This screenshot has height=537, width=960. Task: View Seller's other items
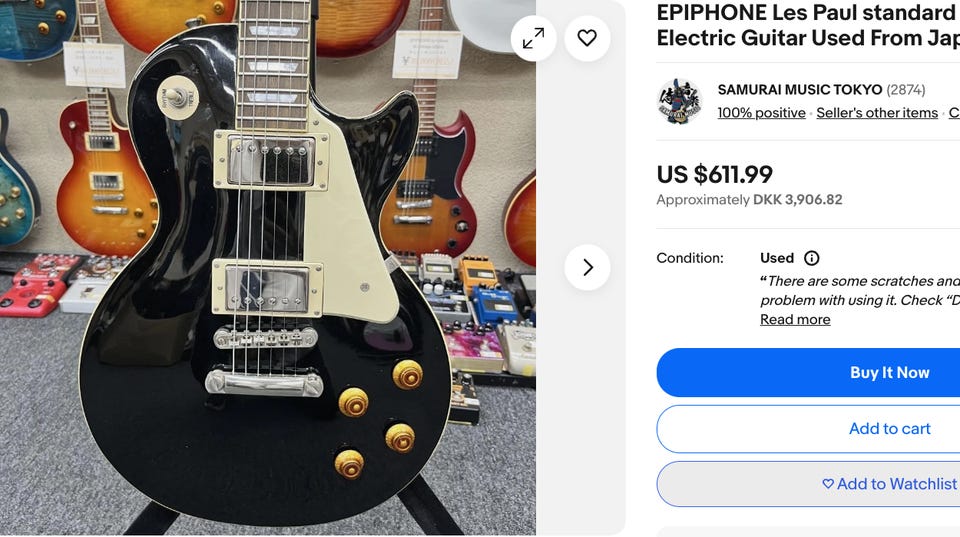(877, 113)
